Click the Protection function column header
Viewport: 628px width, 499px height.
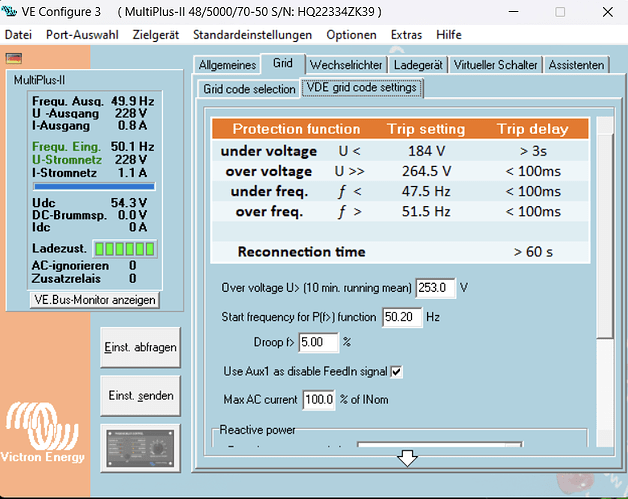[296, 129]
